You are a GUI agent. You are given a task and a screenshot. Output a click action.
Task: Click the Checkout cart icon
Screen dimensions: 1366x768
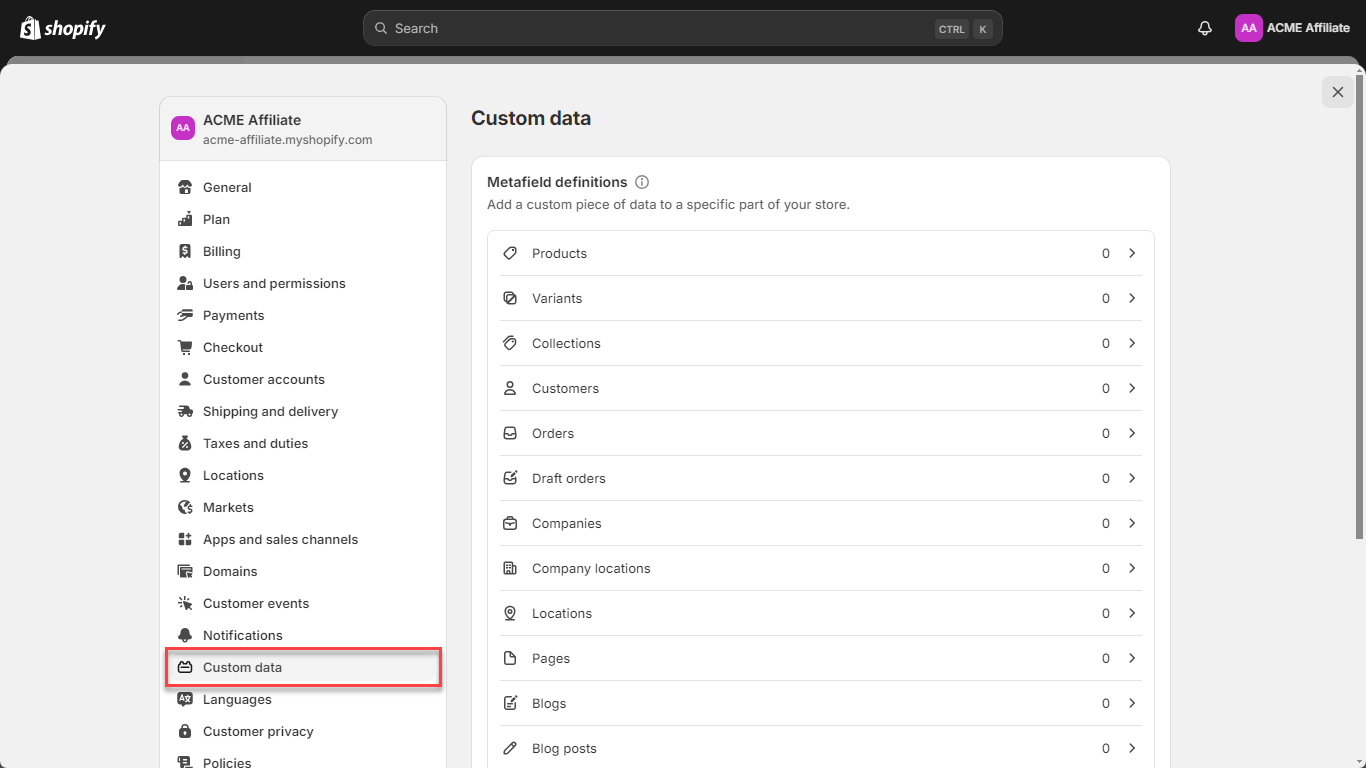tap(185, 347)
